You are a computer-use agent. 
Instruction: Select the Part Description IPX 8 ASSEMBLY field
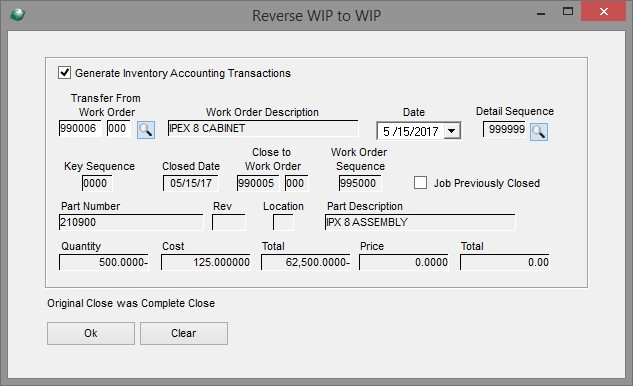click(x=420, y=222)
